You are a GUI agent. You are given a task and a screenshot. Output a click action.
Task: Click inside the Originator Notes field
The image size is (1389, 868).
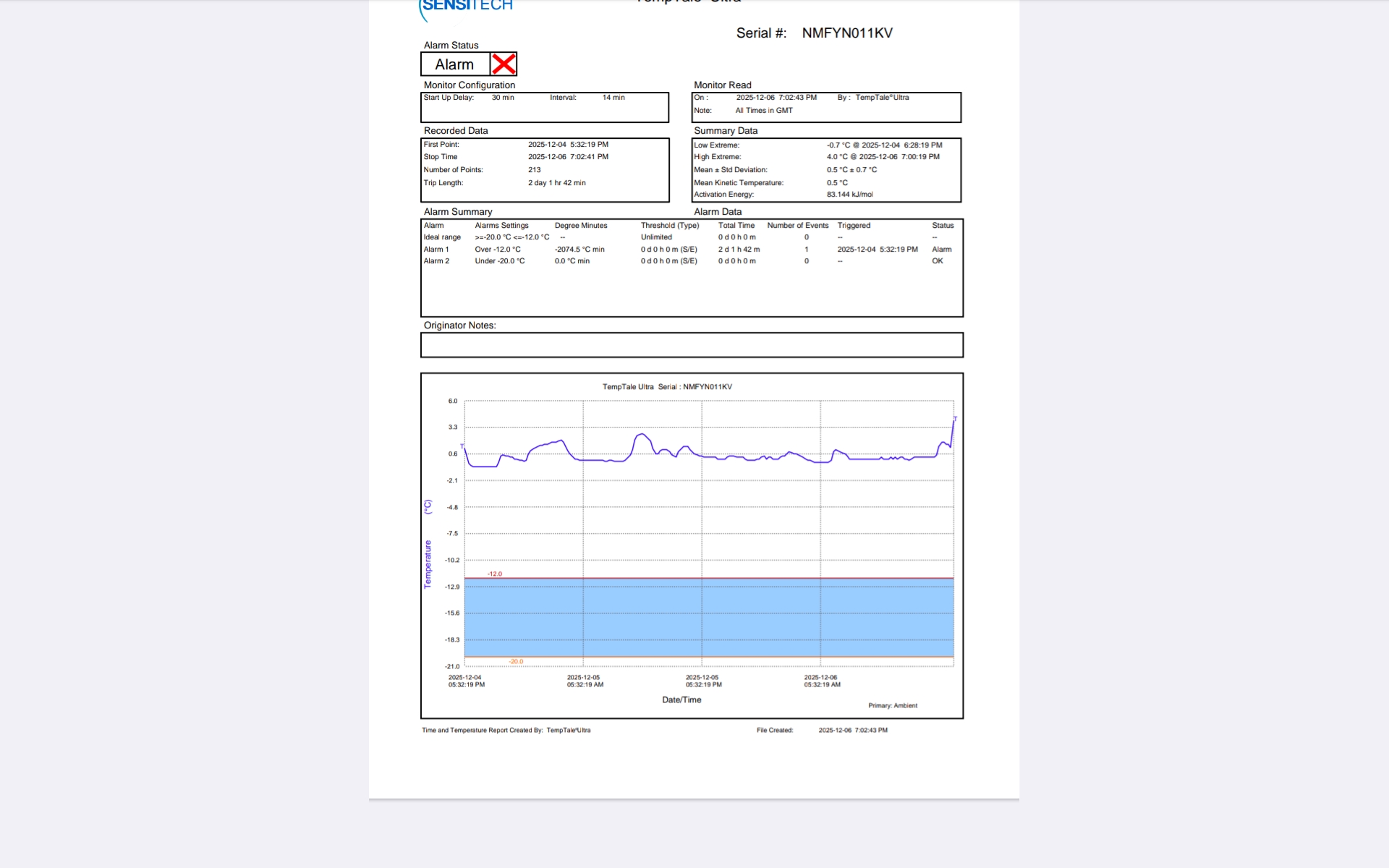tap(691, 345)
